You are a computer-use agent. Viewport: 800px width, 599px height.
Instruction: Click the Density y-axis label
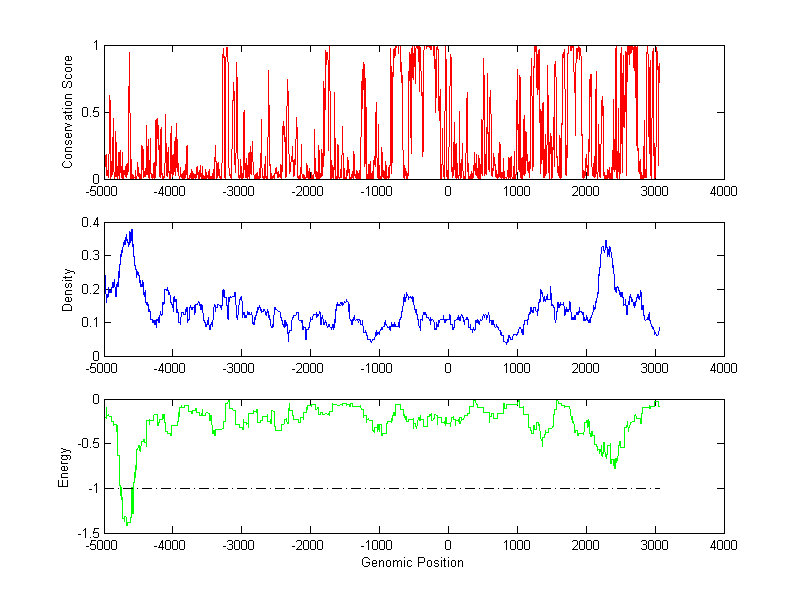(68, 289)
